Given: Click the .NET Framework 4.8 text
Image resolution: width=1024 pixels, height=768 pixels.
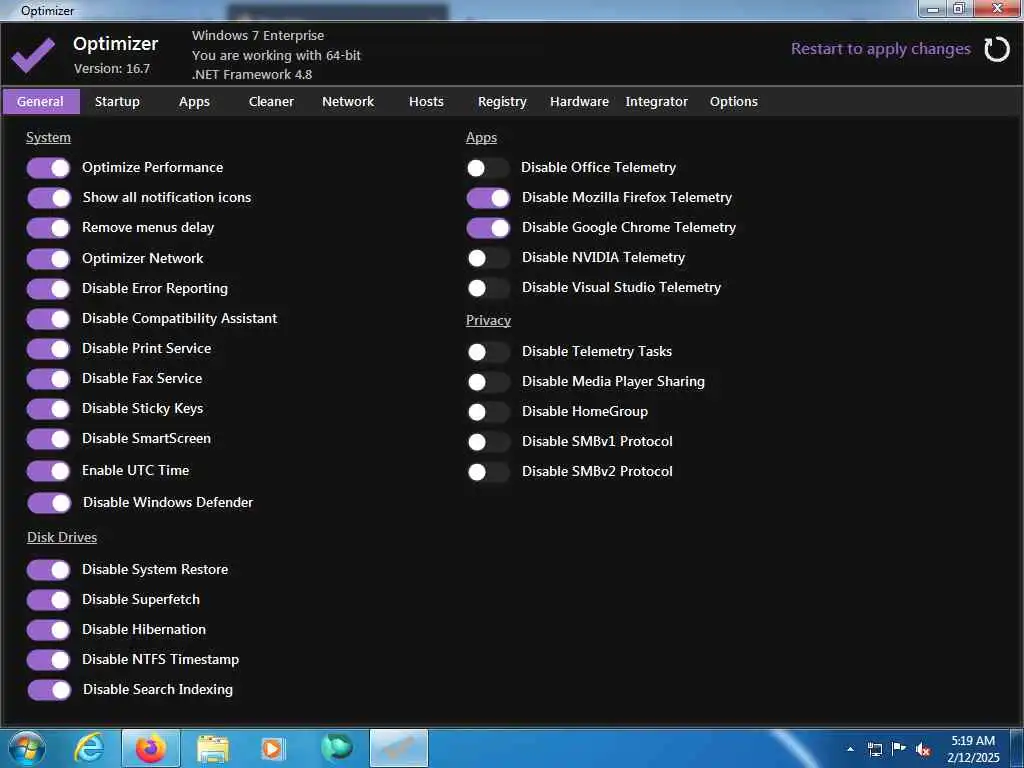Looking at the screenshot, I should pos(252,74).
